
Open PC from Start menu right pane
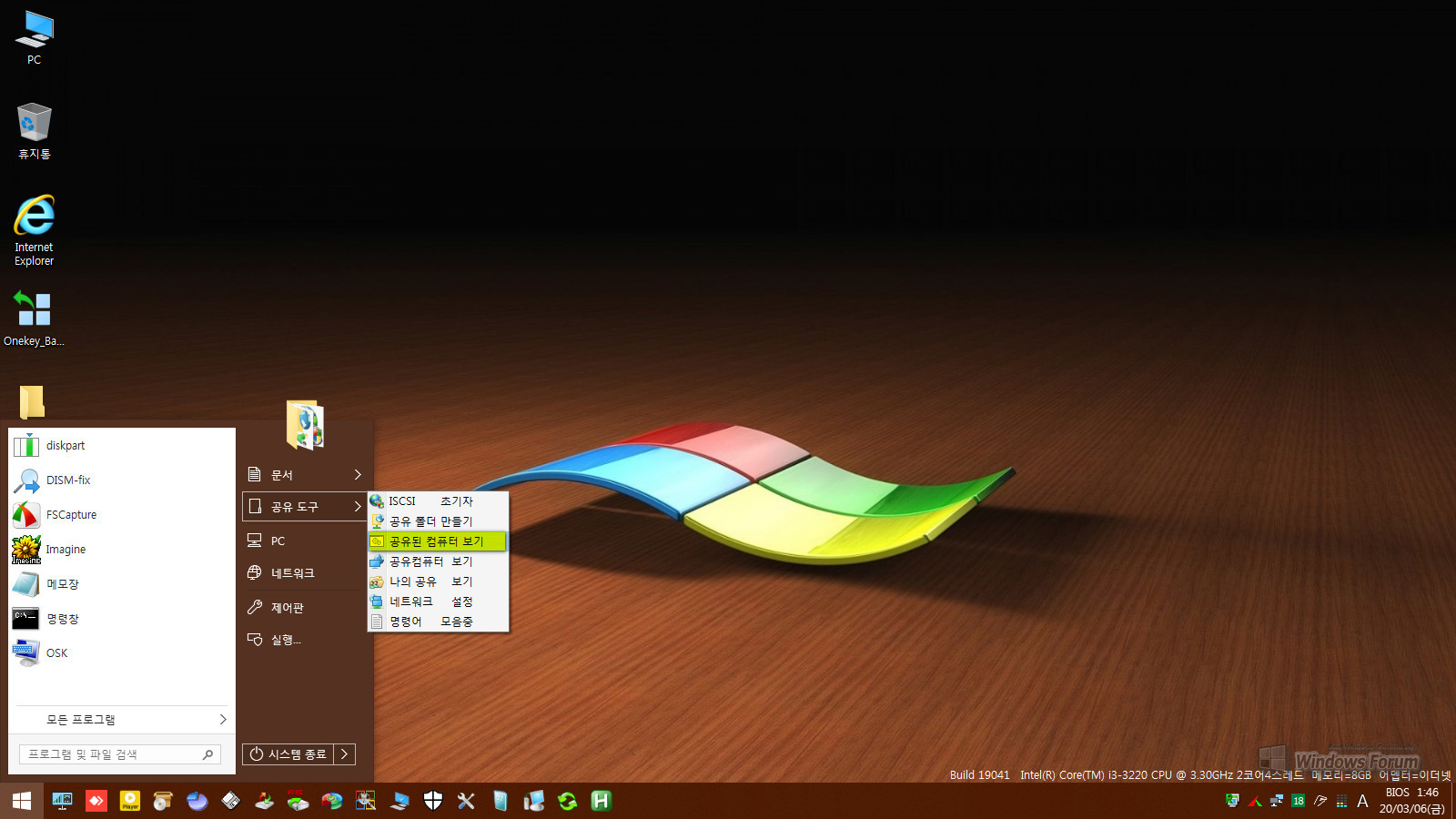(305, 541)
